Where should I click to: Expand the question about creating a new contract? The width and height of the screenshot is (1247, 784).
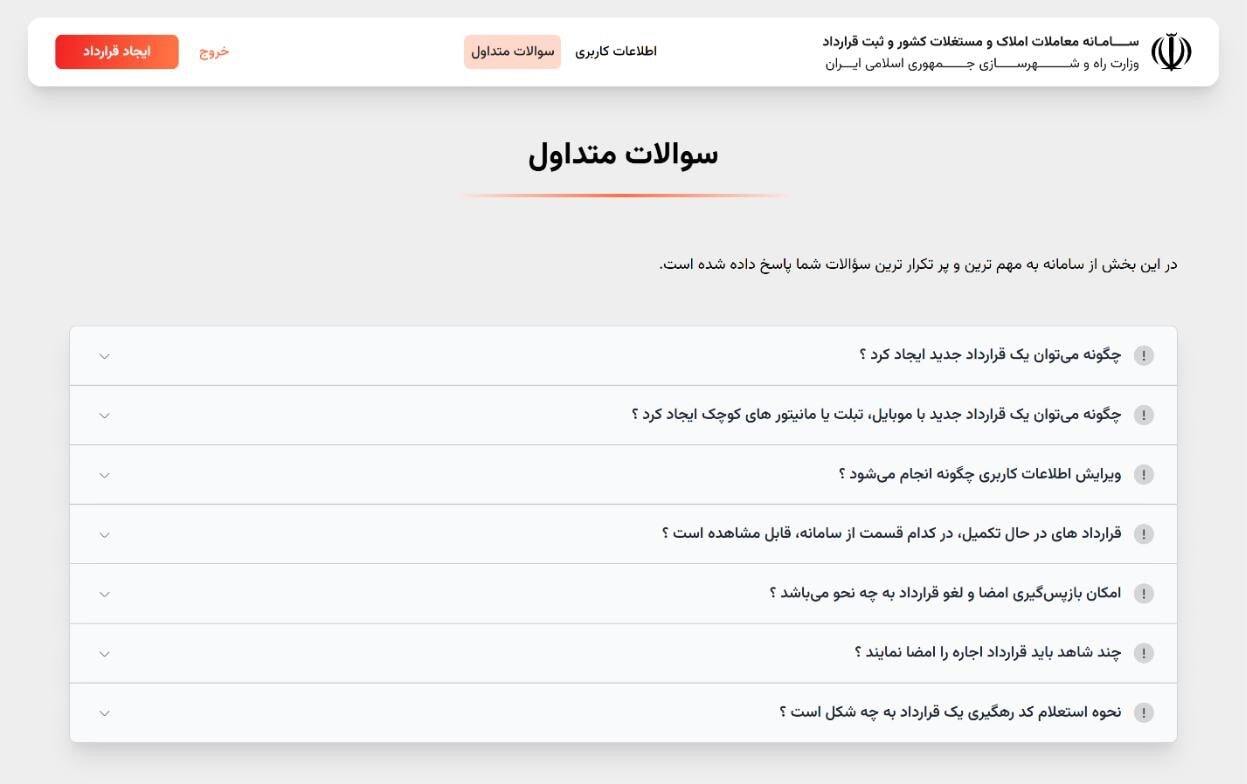[104, 354]
